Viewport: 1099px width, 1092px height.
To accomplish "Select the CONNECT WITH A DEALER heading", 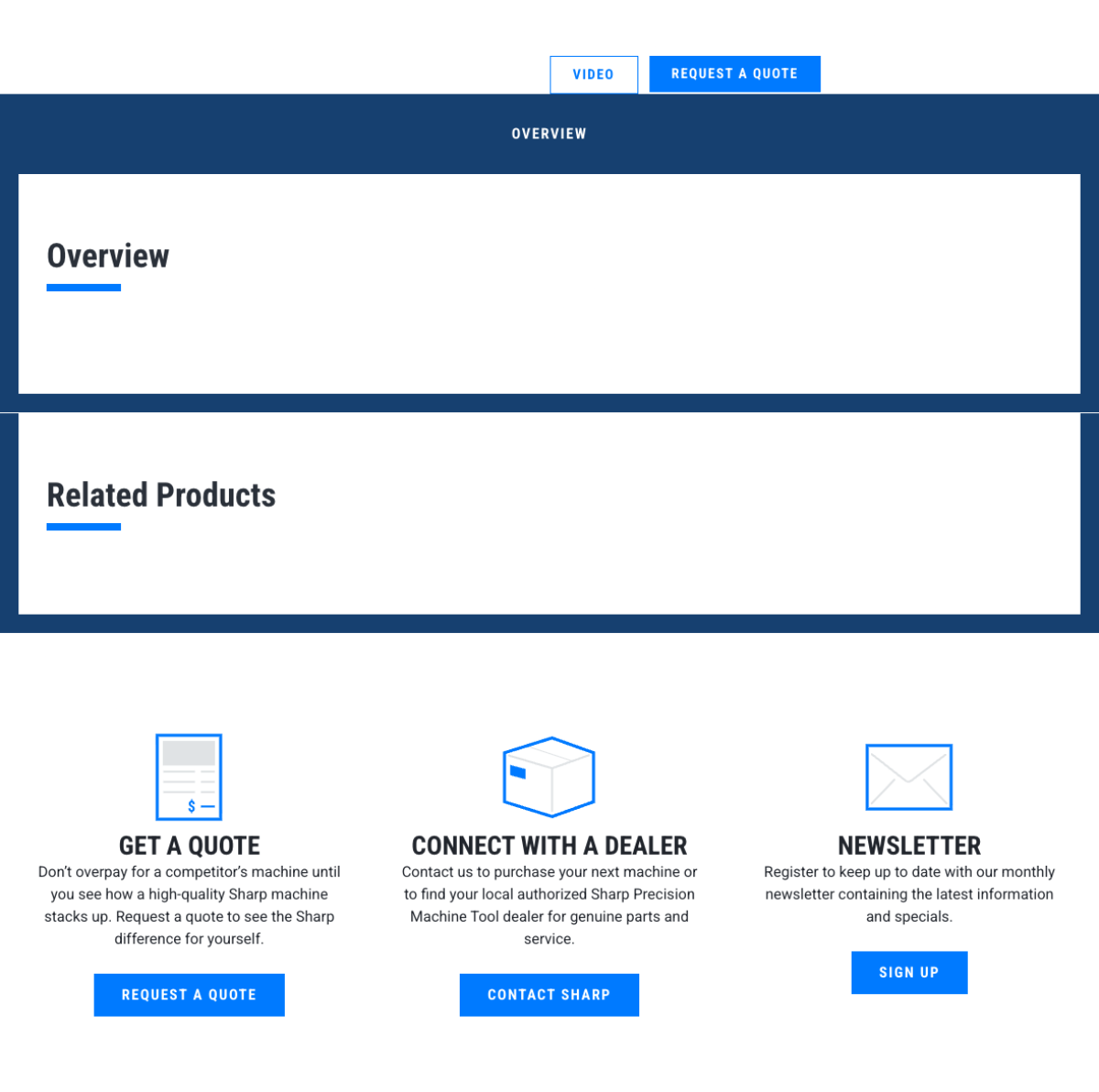I will tap(549, 845).
